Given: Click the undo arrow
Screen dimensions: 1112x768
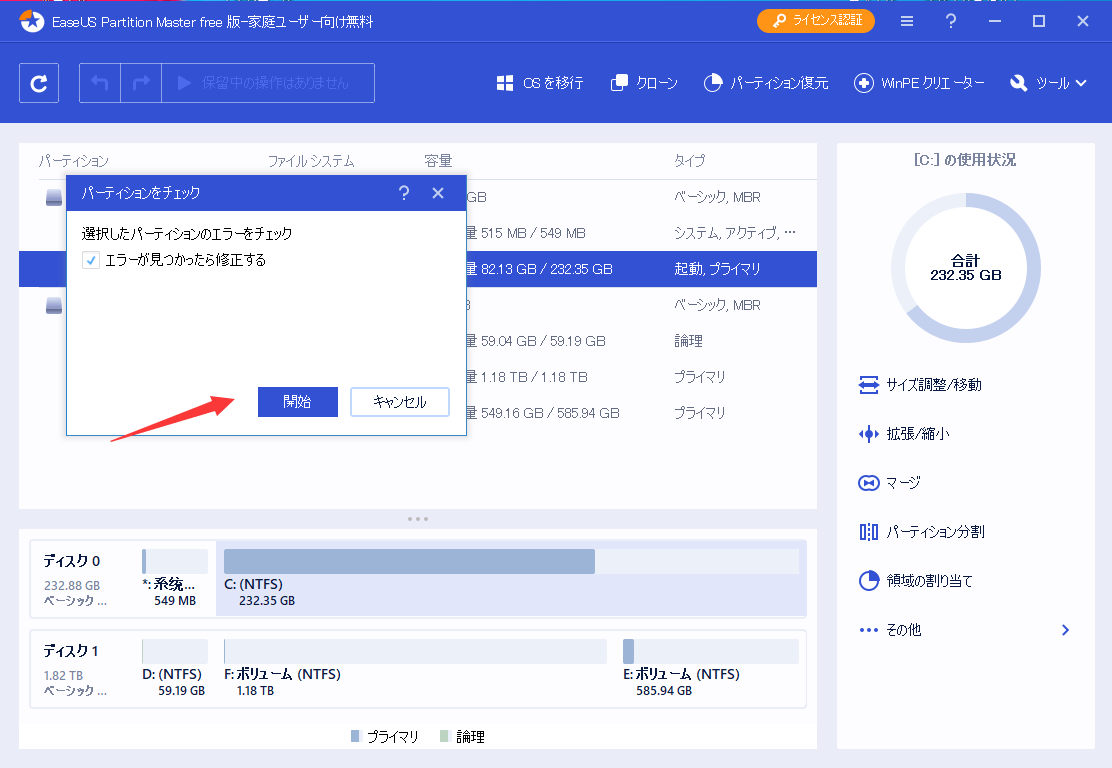Looking at the screenshot, I should point(99,83).
